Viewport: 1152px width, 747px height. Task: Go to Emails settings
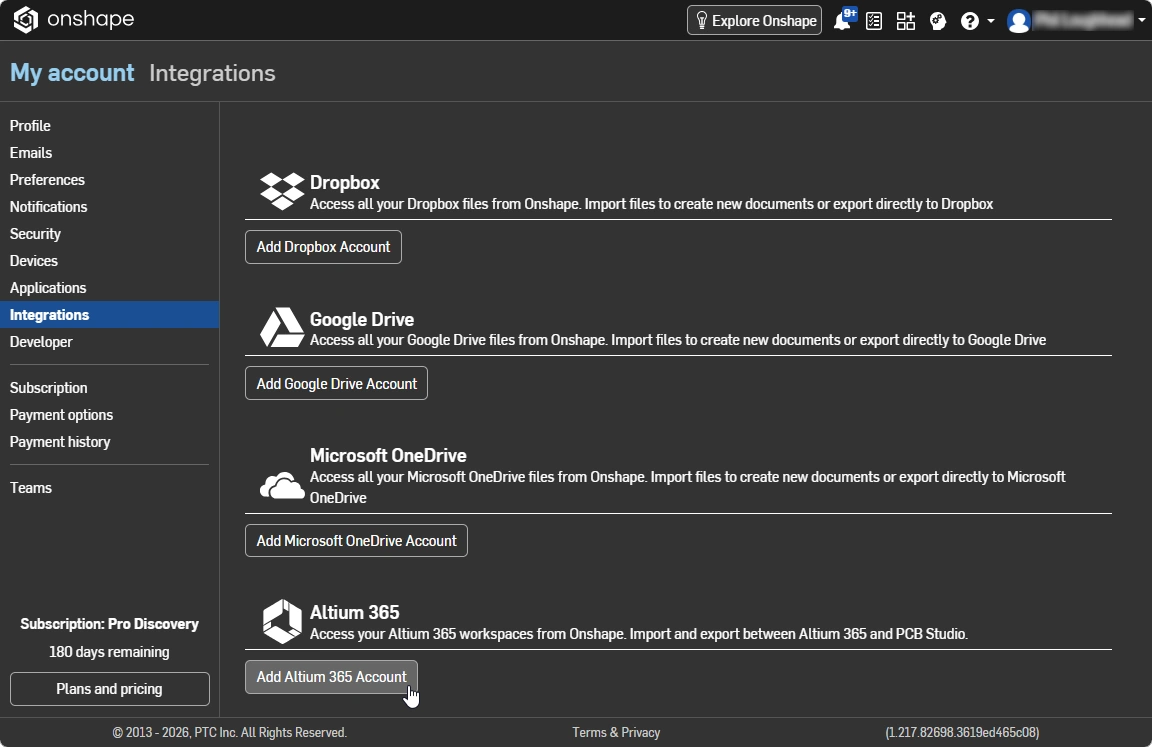tap(31, 153)
